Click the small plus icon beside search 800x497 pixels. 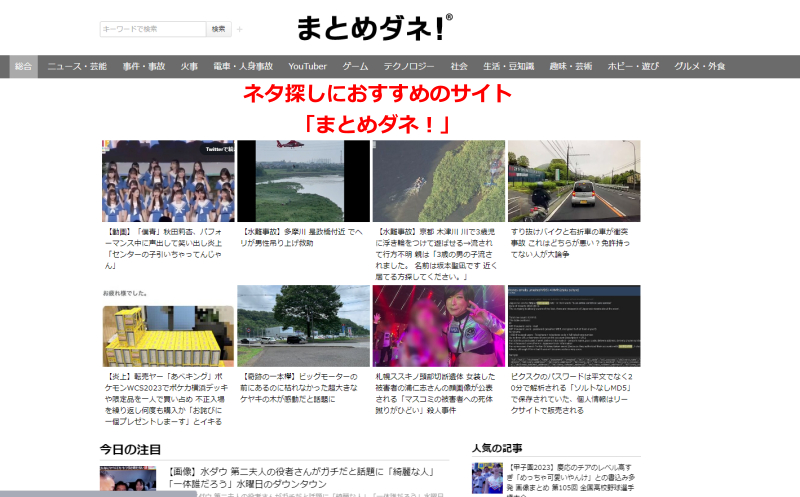tap(240, 30)
